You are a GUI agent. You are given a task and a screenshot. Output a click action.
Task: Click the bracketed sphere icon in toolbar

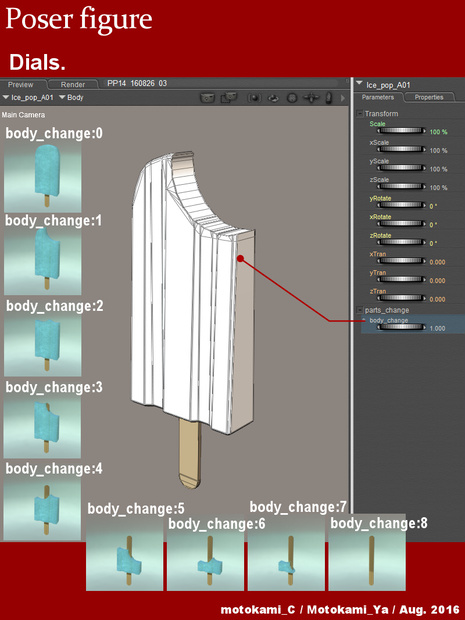point(254,98)
